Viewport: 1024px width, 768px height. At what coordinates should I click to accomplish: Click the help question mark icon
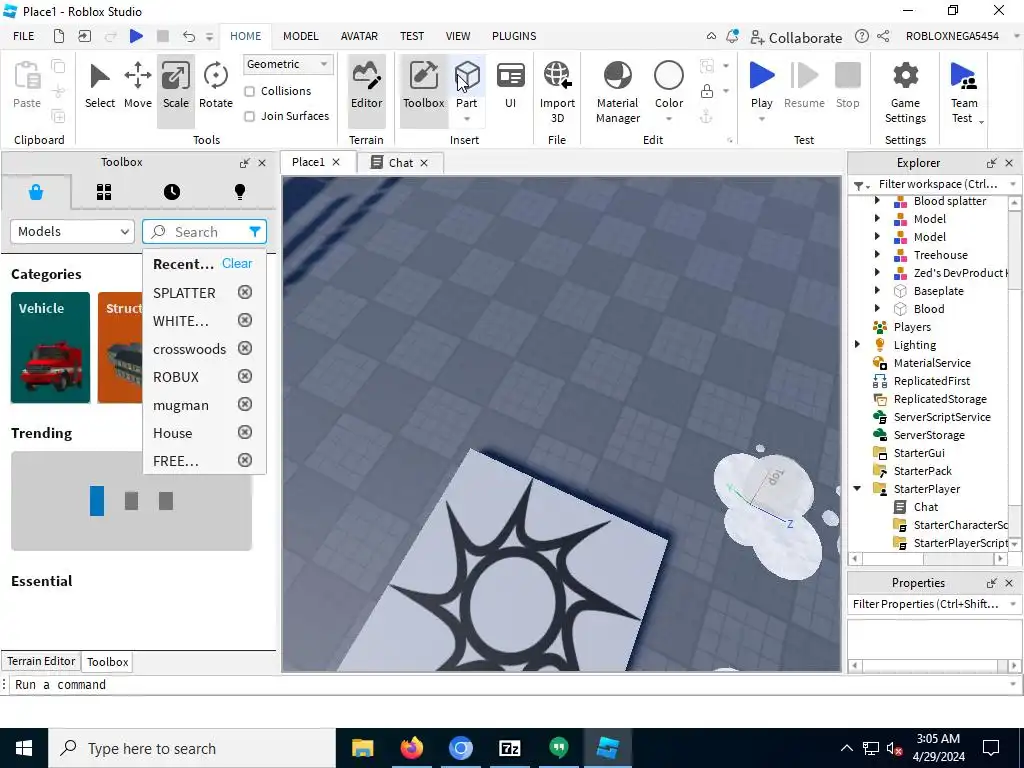coord(862,36)
